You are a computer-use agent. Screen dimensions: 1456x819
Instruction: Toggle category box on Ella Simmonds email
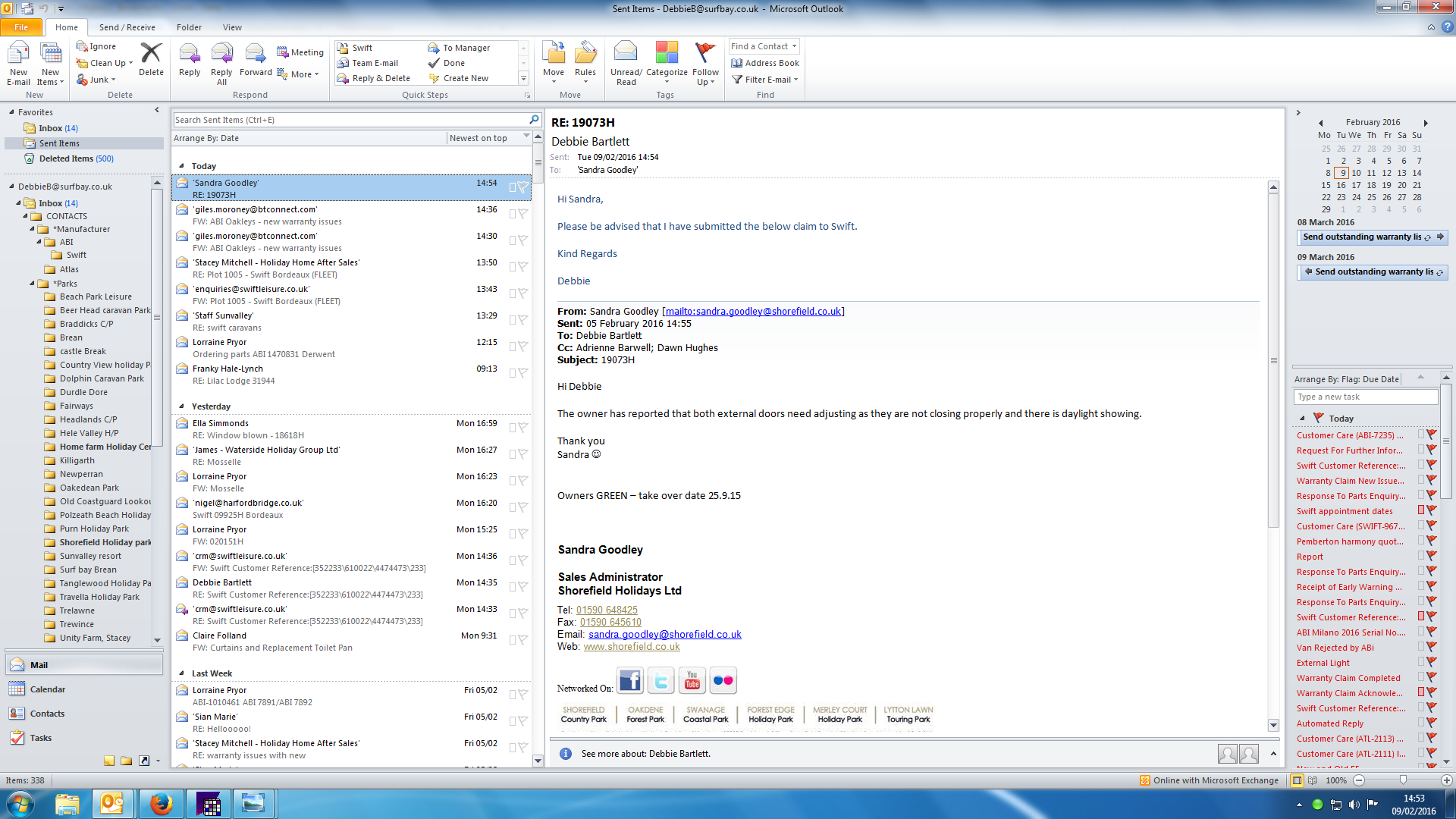coord(513,428)
